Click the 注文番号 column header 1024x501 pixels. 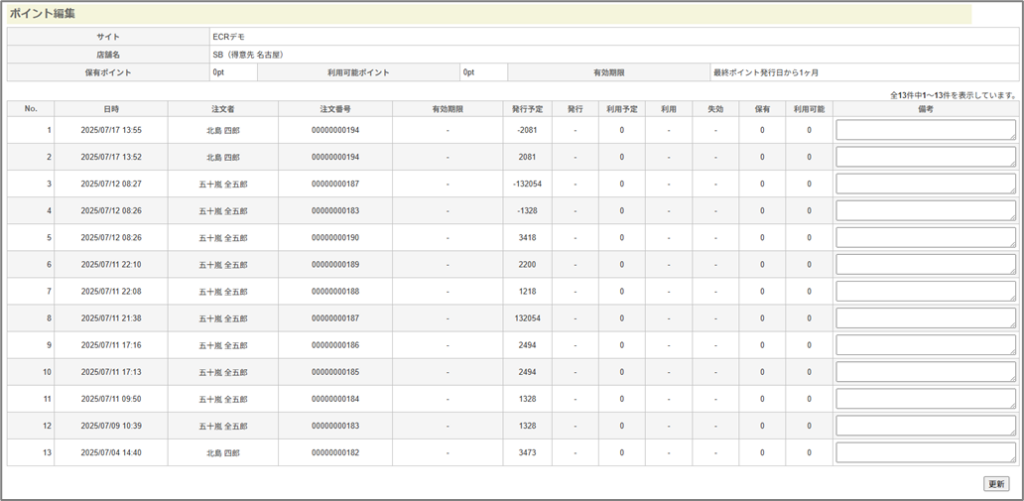[x=335, y=108]
